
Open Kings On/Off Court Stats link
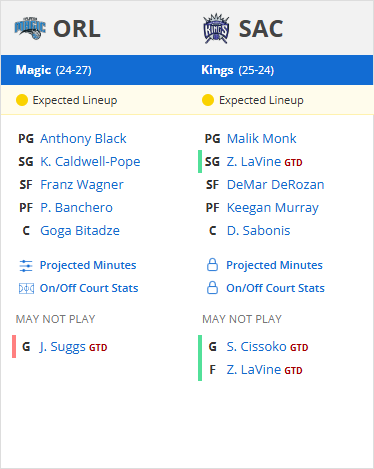coord(275,288)
